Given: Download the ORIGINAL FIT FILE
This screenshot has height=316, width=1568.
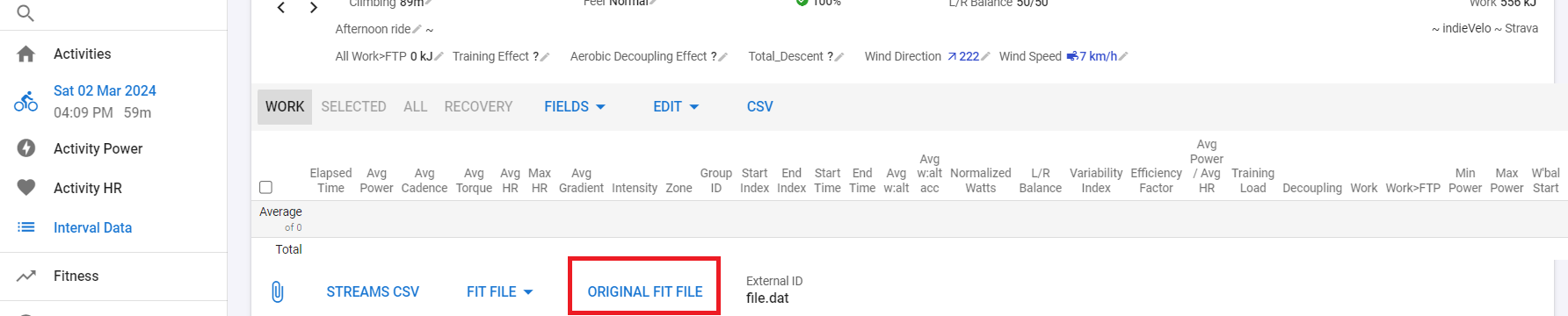Looking at the screenshot, I should [645, 291].
